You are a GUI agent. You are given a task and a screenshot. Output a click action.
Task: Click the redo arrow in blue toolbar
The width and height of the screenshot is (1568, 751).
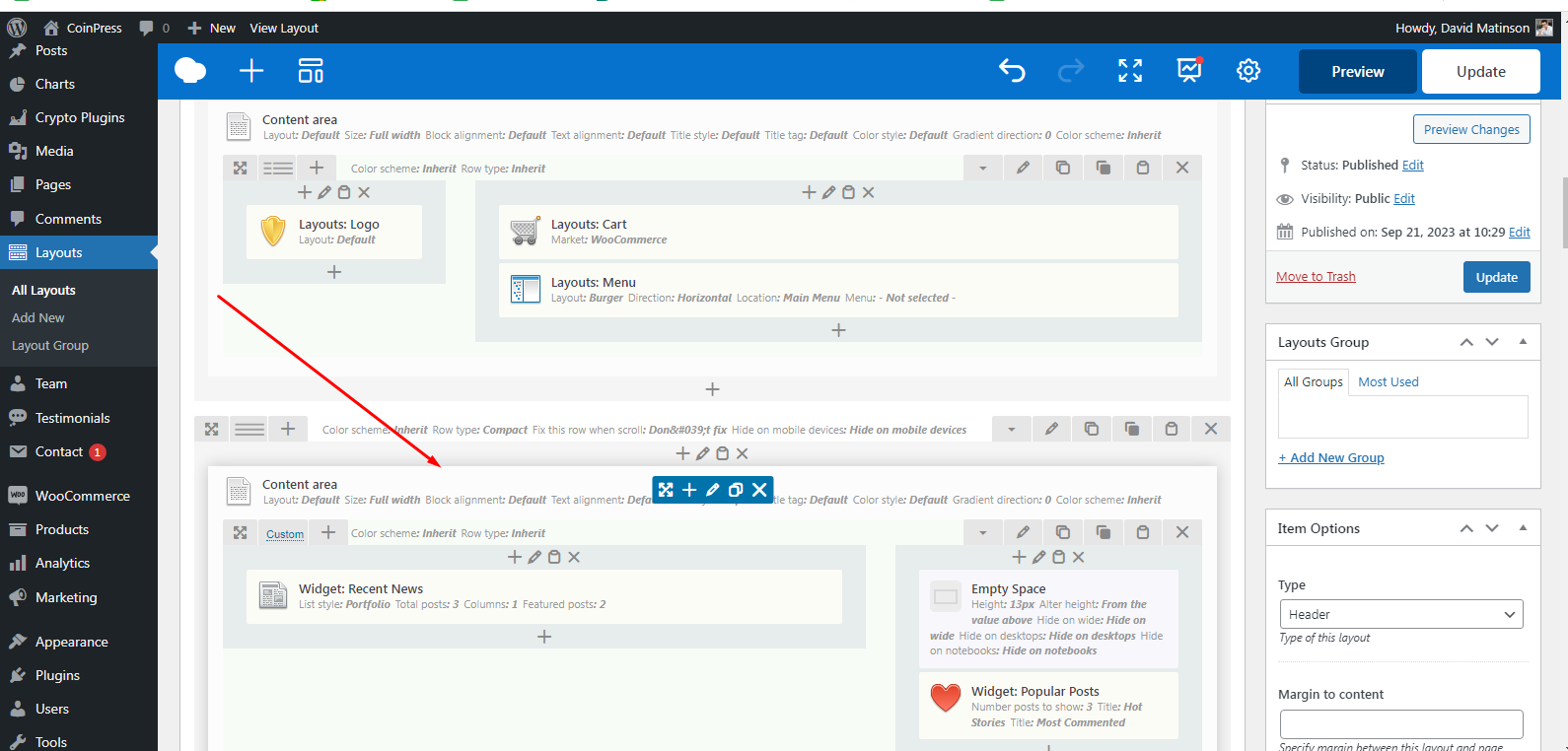tap(1070, 71)
